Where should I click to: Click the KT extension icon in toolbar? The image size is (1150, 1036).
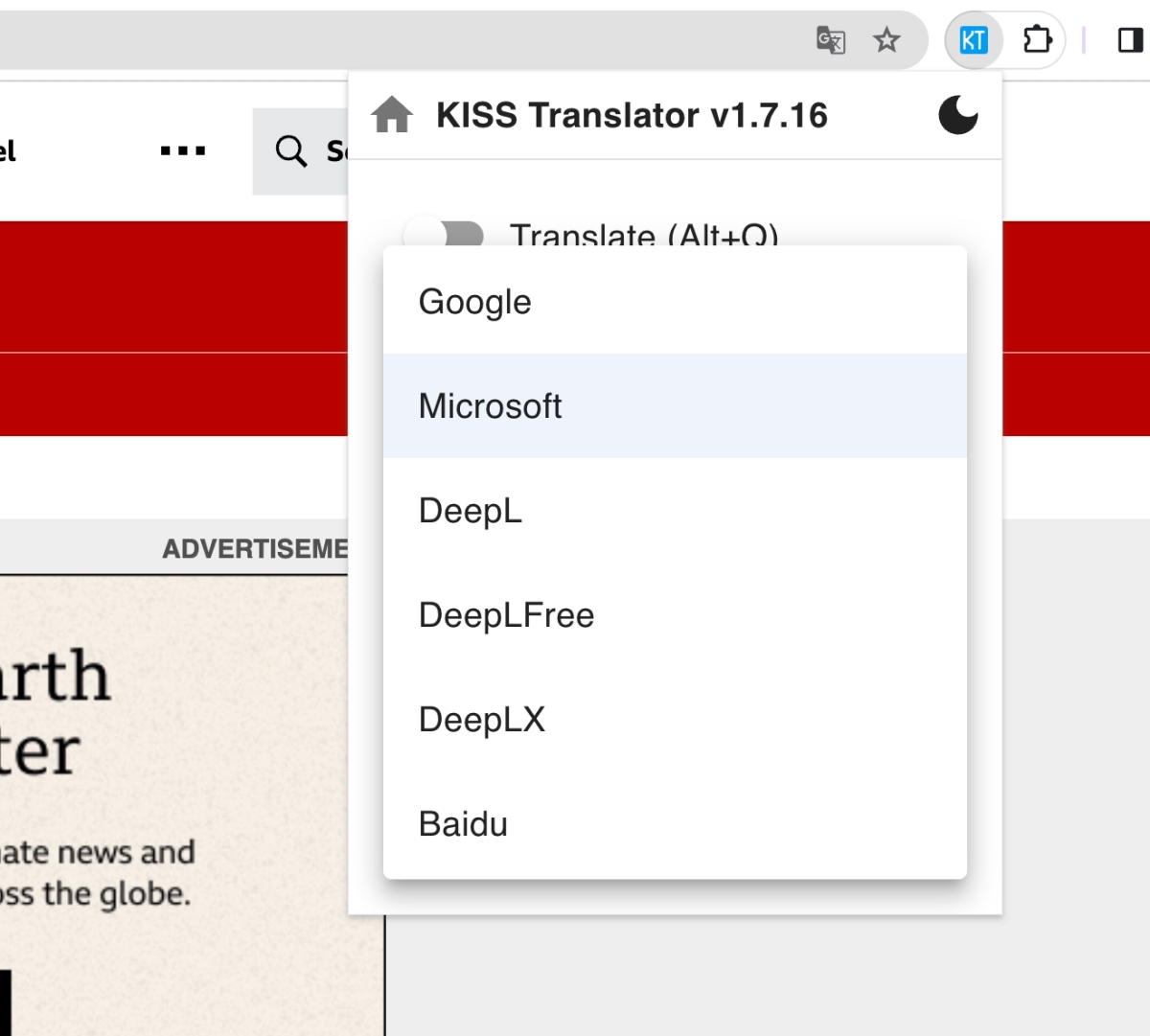(x=973, y=40)
